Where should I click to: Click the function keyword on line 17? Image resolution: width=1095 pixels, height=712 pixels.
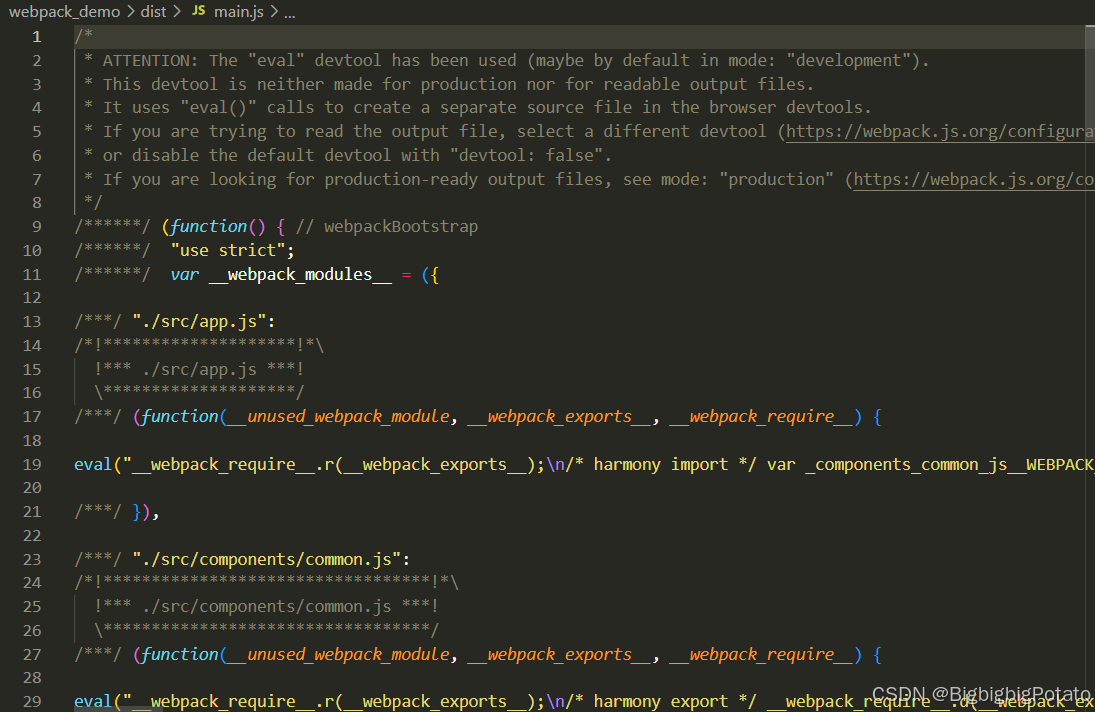coord(179,417)
